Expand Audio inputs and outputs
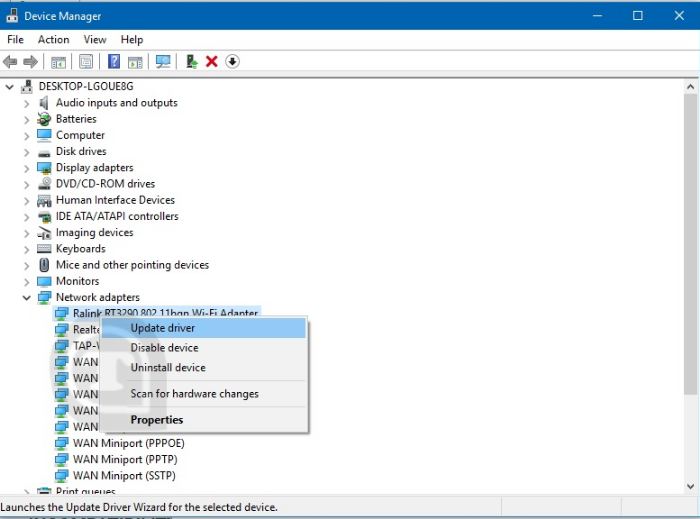This screenshot has height=519, width=700. click(x=26, y=103)
